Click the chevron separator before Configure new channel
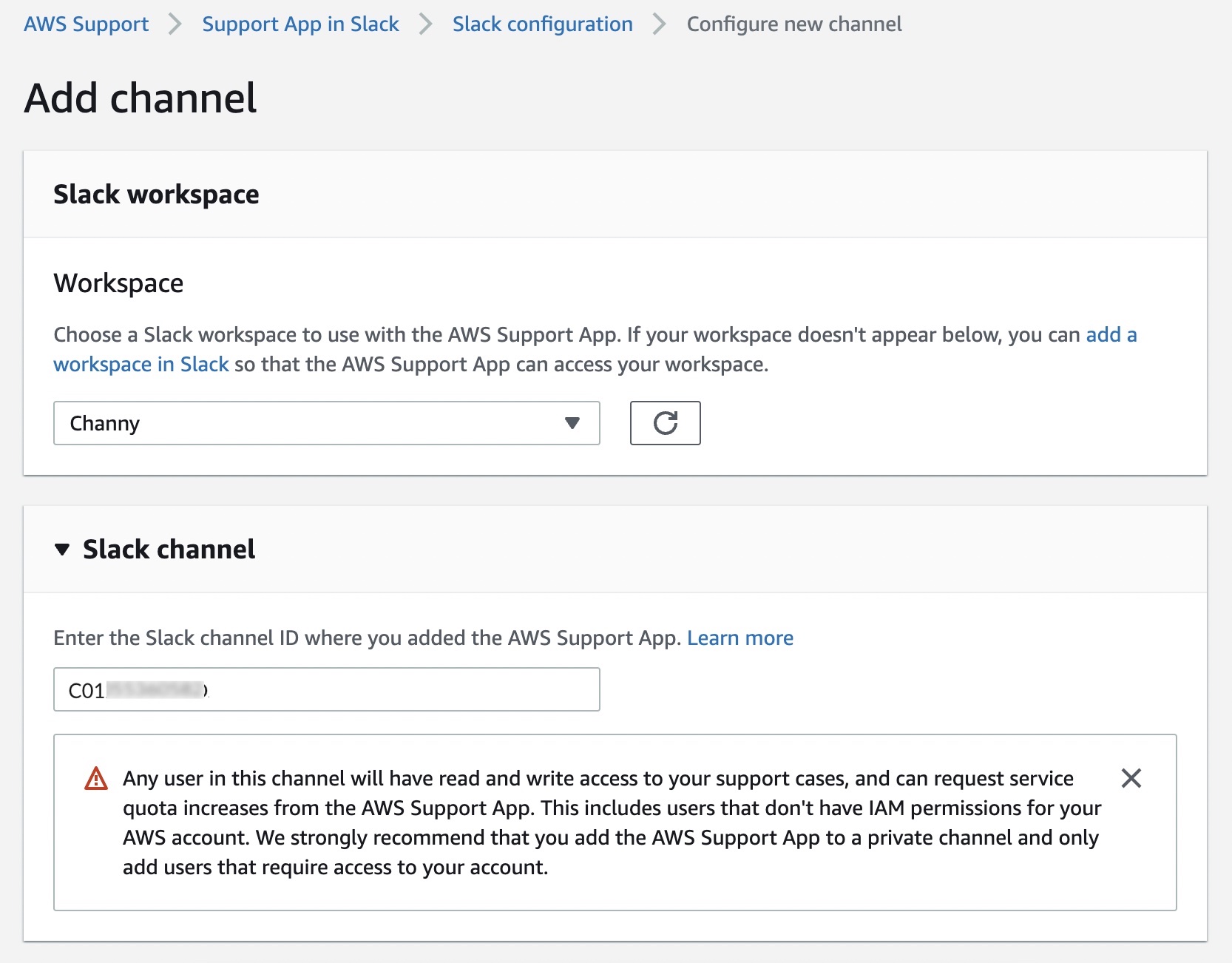Image resolution: width=1232 pixels, height=963 pixels. click(x=657, y=24)
